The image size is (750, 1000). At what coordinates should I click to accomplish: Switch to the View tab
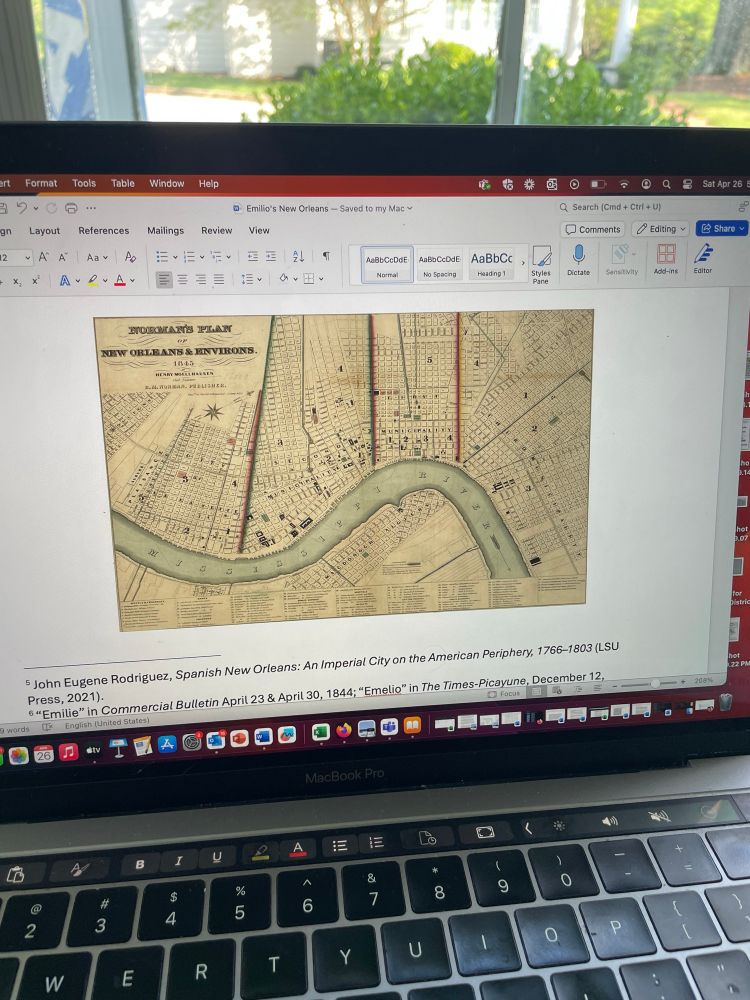(x=259, y=230)
